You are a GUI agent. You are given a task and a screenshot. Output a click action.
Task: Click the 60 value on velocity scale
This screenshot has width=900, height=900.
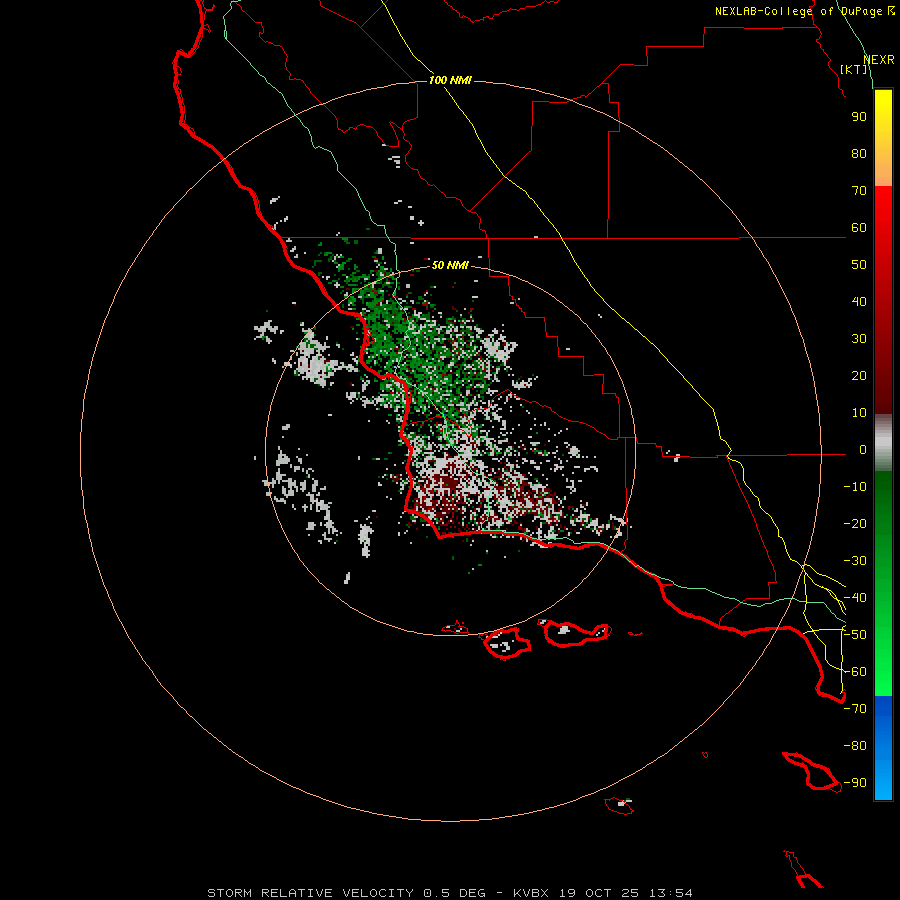coord(859,228)
